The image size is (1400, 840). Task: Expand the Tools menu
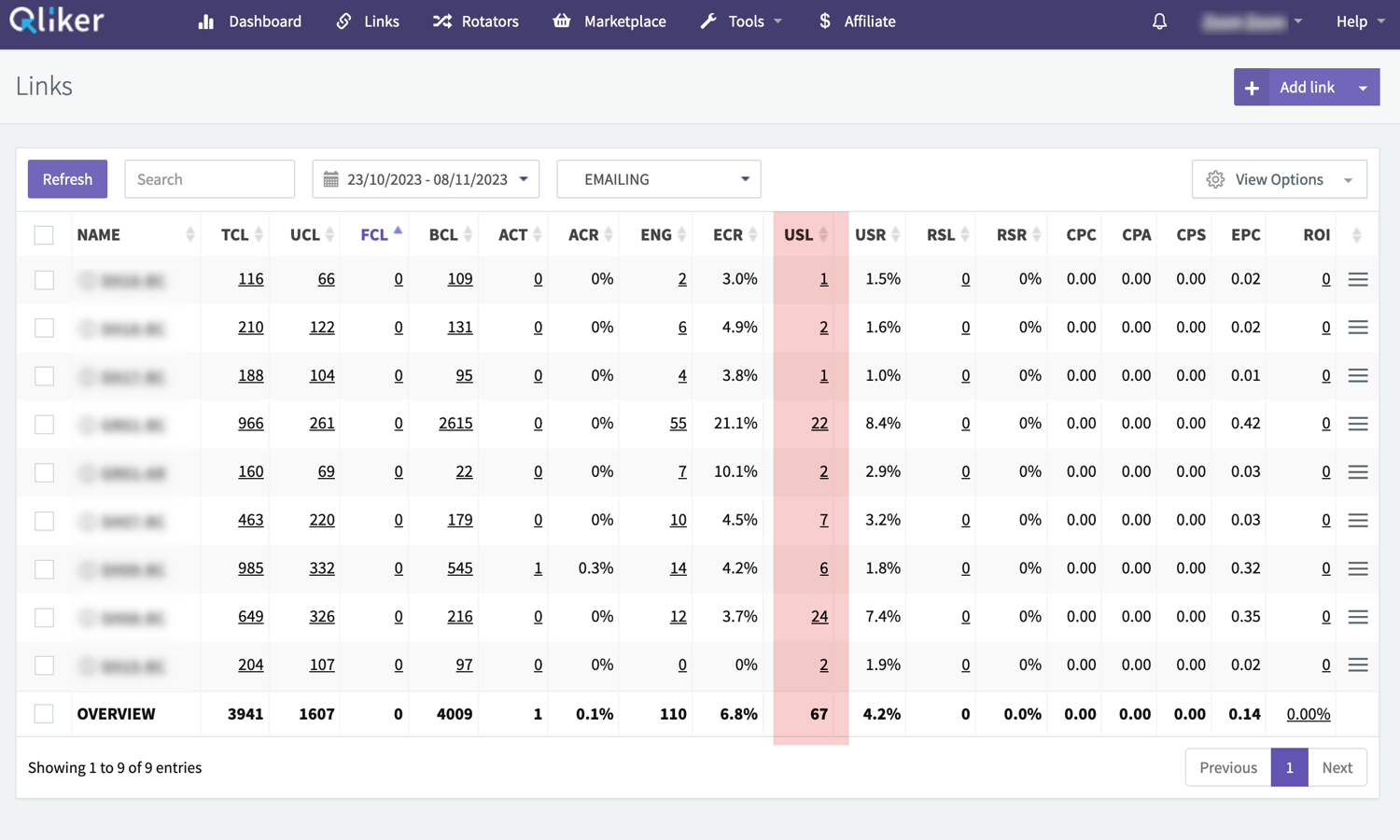coord(741,21)
